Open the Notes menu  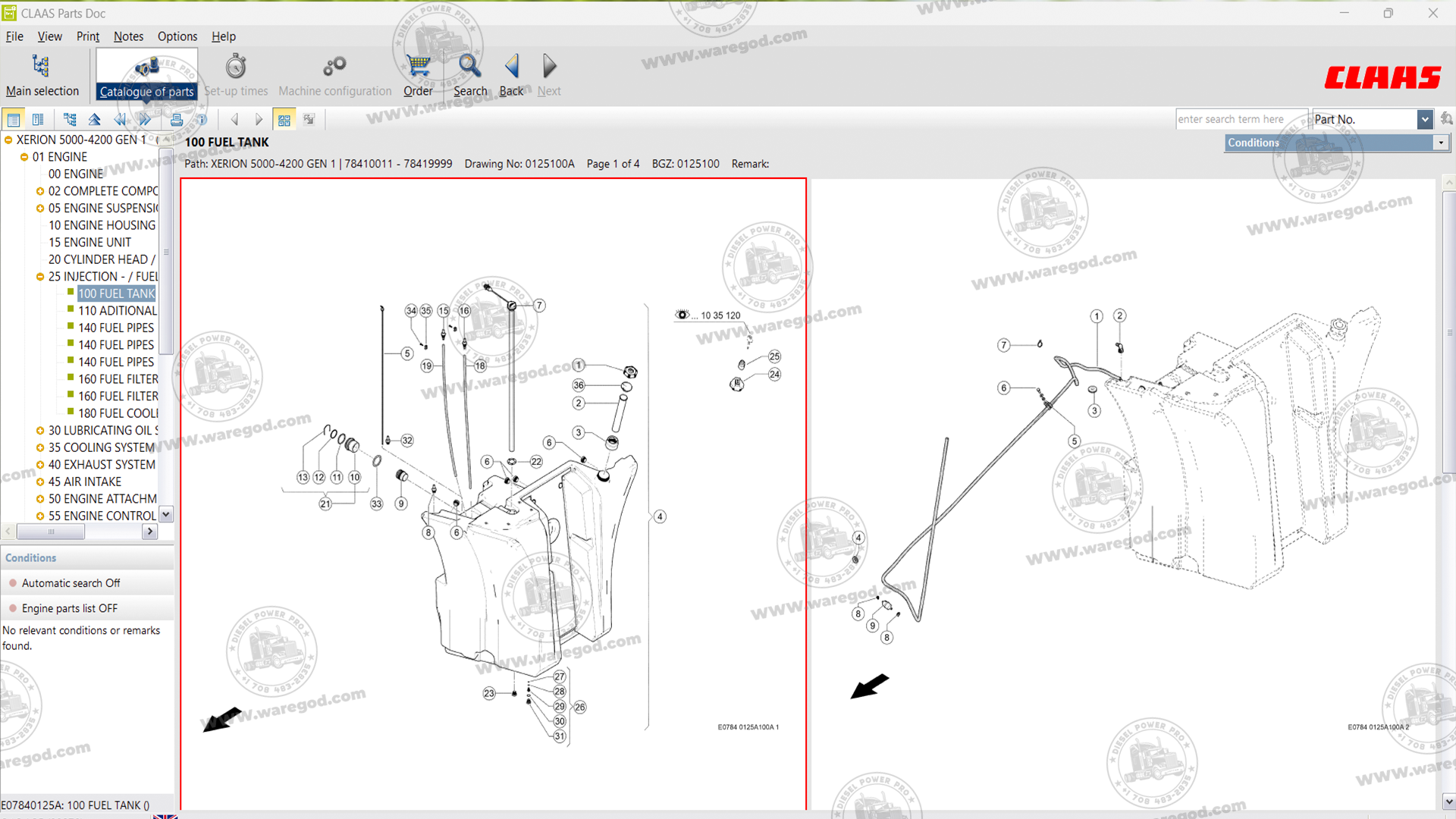coord(128,36)
